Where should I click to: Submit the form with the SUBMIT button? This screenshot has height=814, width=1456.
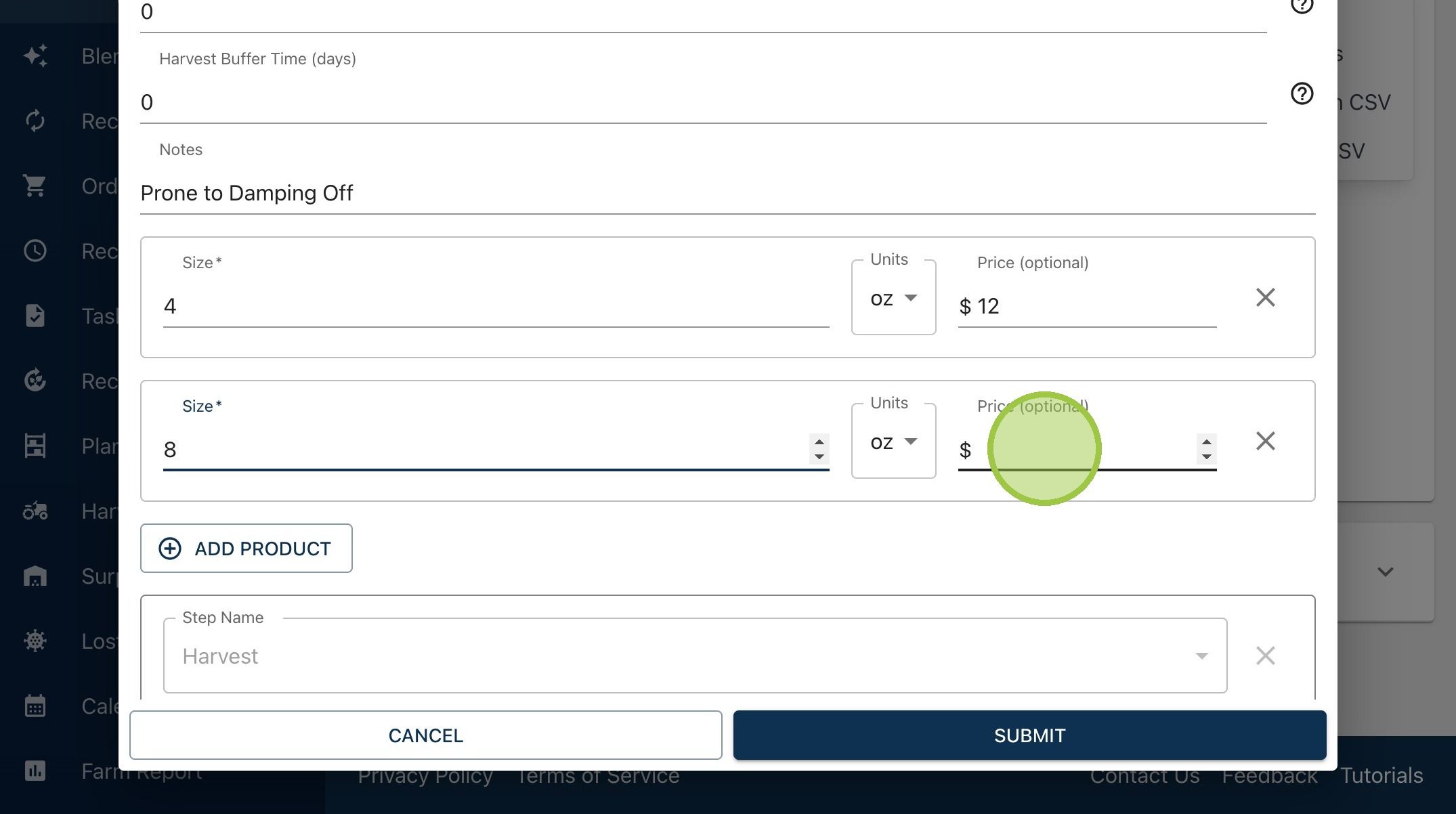pos(1029,735)
